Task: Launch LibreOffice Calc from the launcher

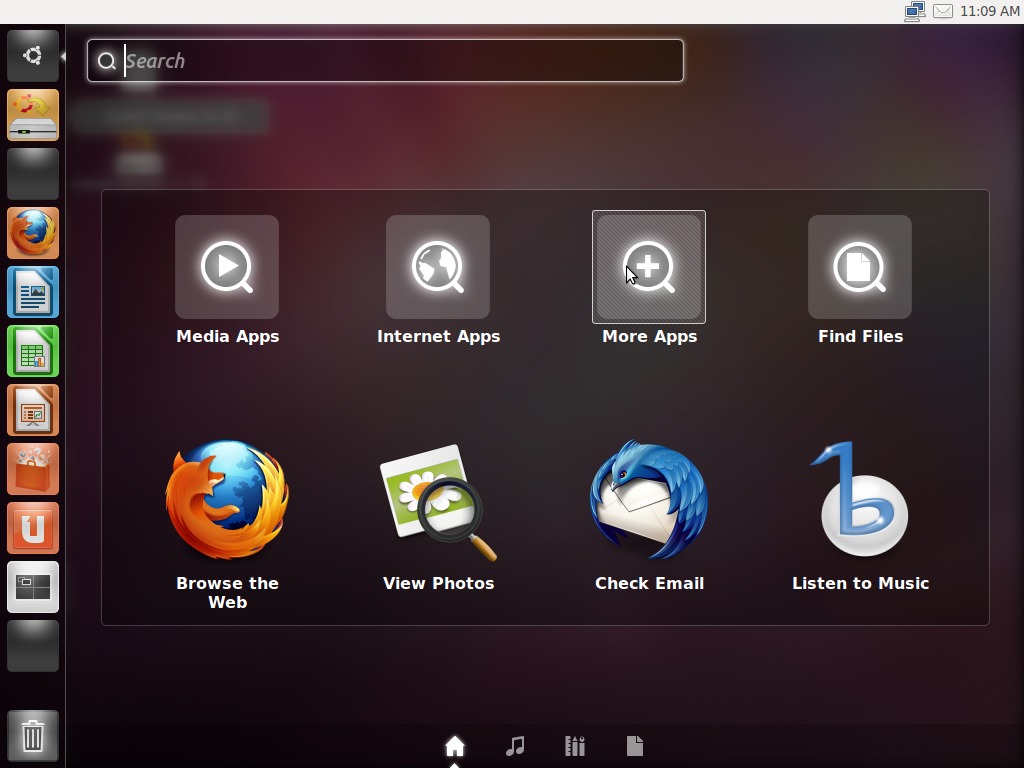Action: coord(33,351)
